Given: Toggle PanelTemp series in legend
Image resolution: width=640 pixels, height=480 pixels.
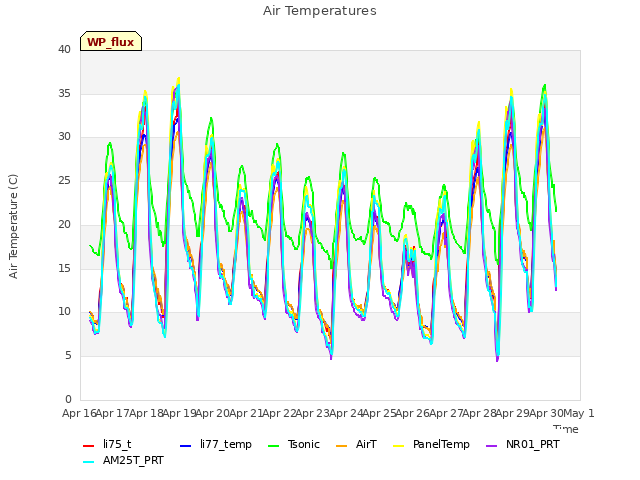Looking at the screenshot, I should point(431,444).
